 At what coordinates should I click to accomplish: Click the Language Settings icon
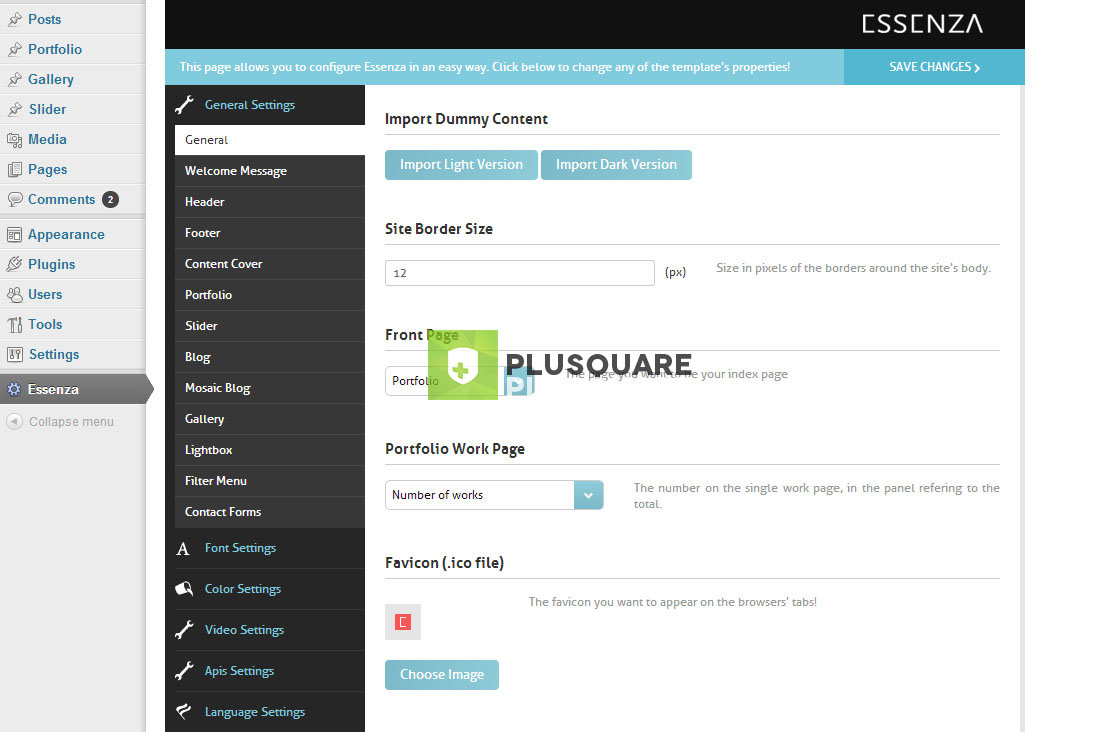pyautogui.click(x=184, y=712)
